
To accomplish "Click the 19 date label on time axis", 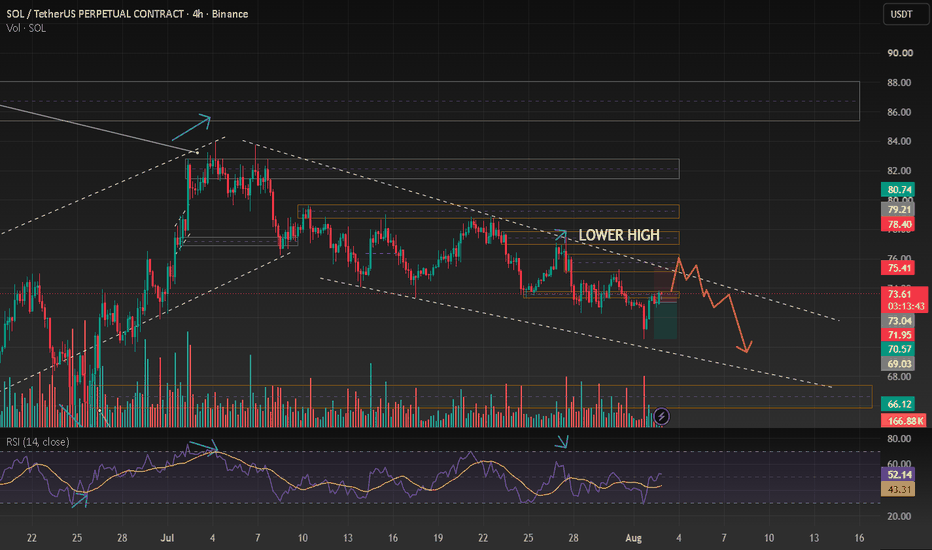I will (438, 538).
